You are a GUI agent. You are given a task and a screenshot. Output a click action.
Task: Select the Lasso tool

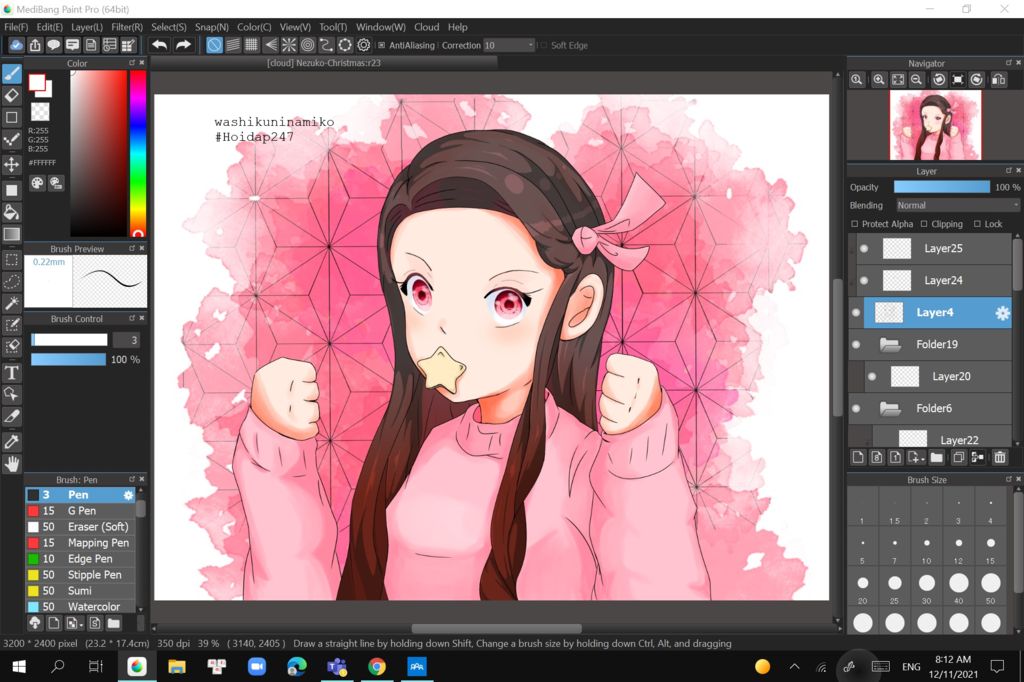[x=12, y=282]
